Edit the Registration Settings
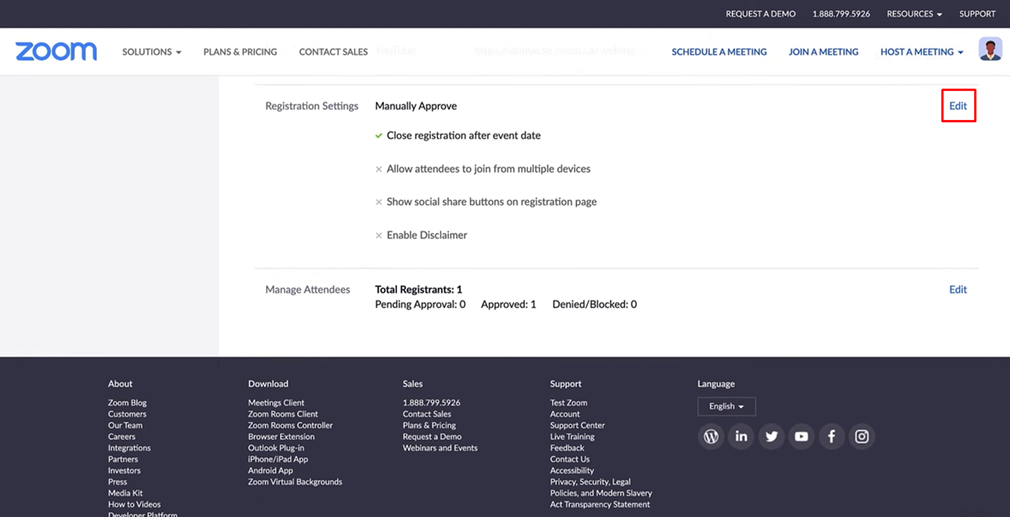 point(958,106)
